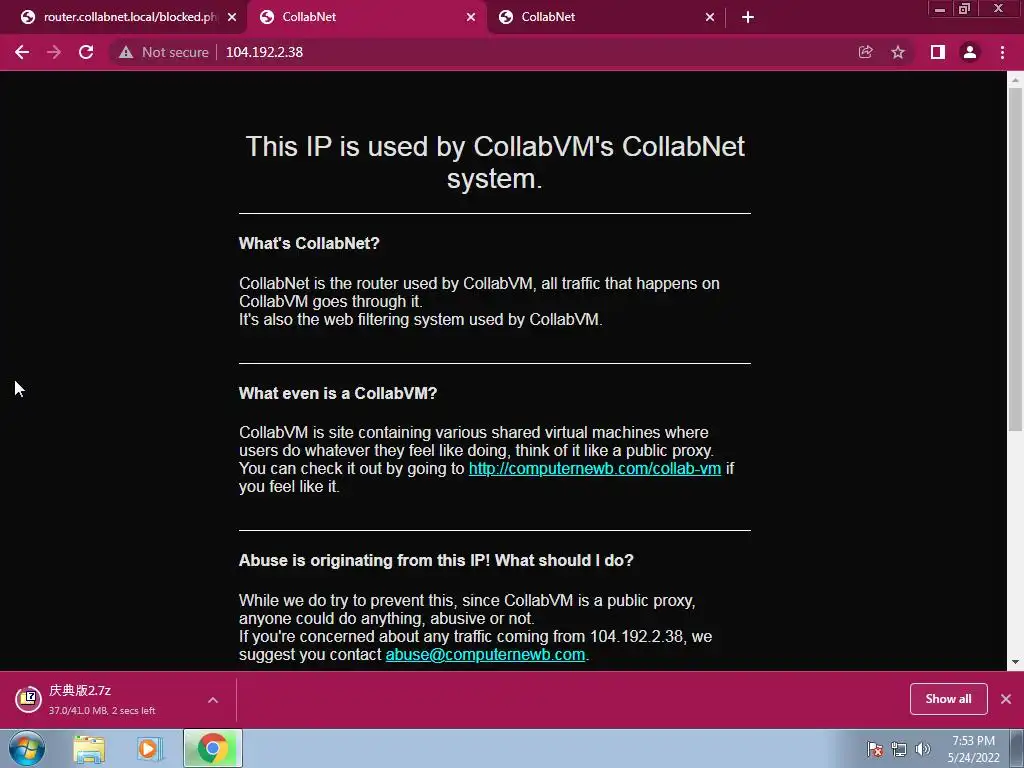Open the Chrome side panel
1024x768 pixels.
938,52
